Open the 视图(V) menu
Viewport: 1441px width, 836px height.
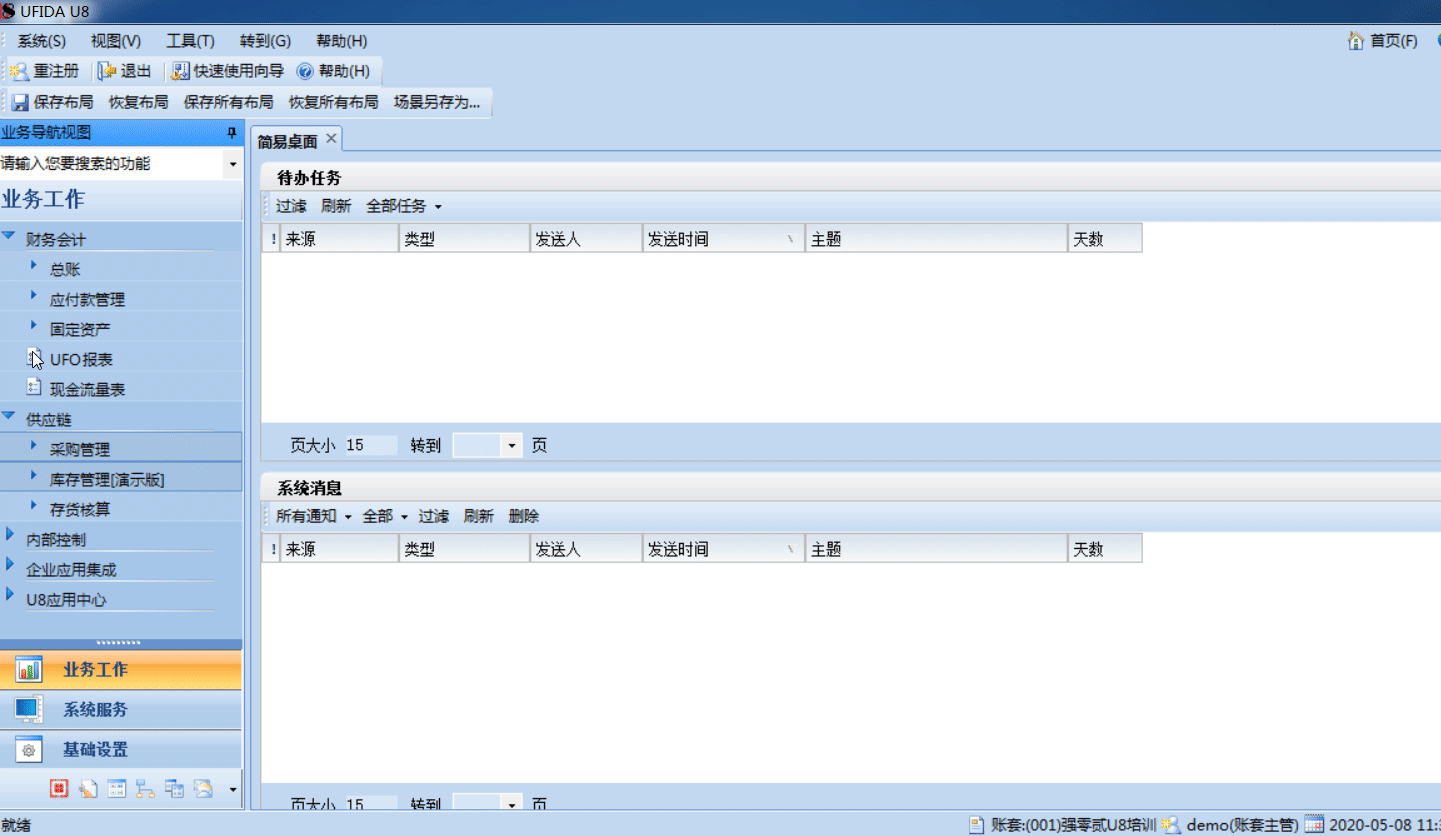pyautogui.click(x=116, y=41)
